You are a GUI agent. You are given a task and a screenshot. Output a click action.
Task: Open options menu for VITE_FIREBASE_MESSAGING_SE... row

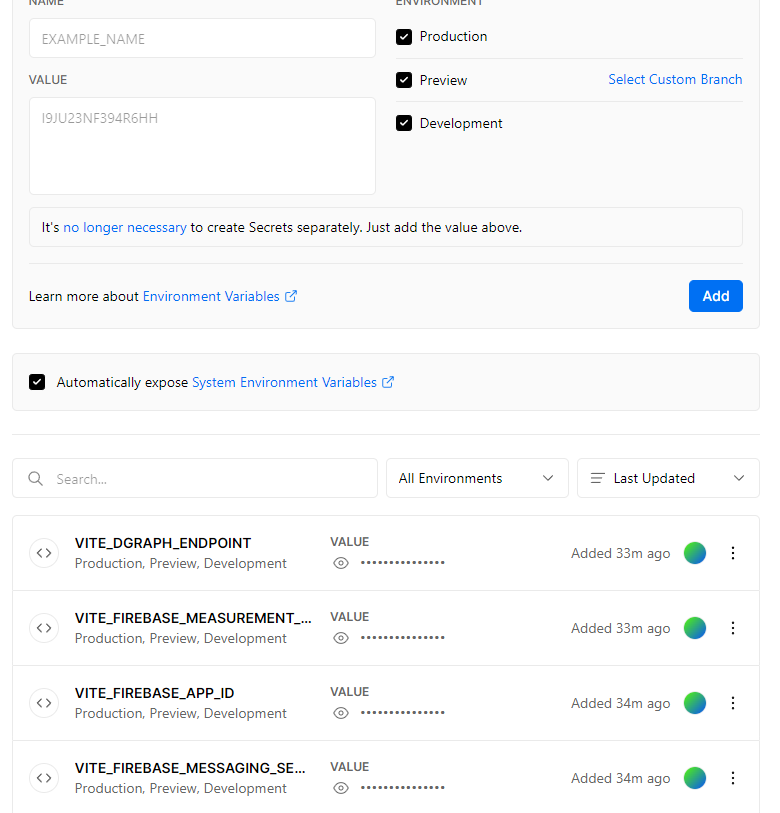pos(733,778)
